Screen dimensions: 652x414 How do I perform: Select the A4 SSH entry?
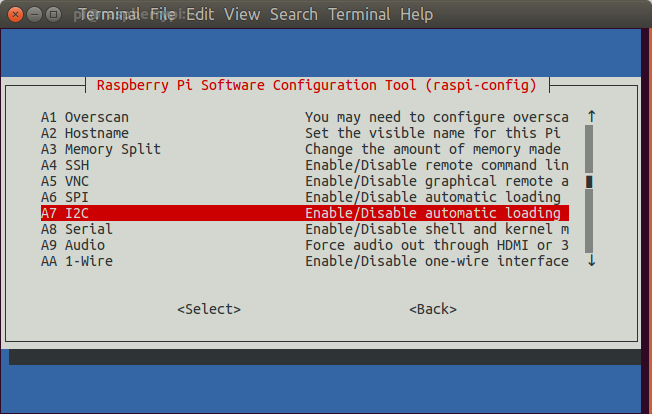tap(304, 165)
